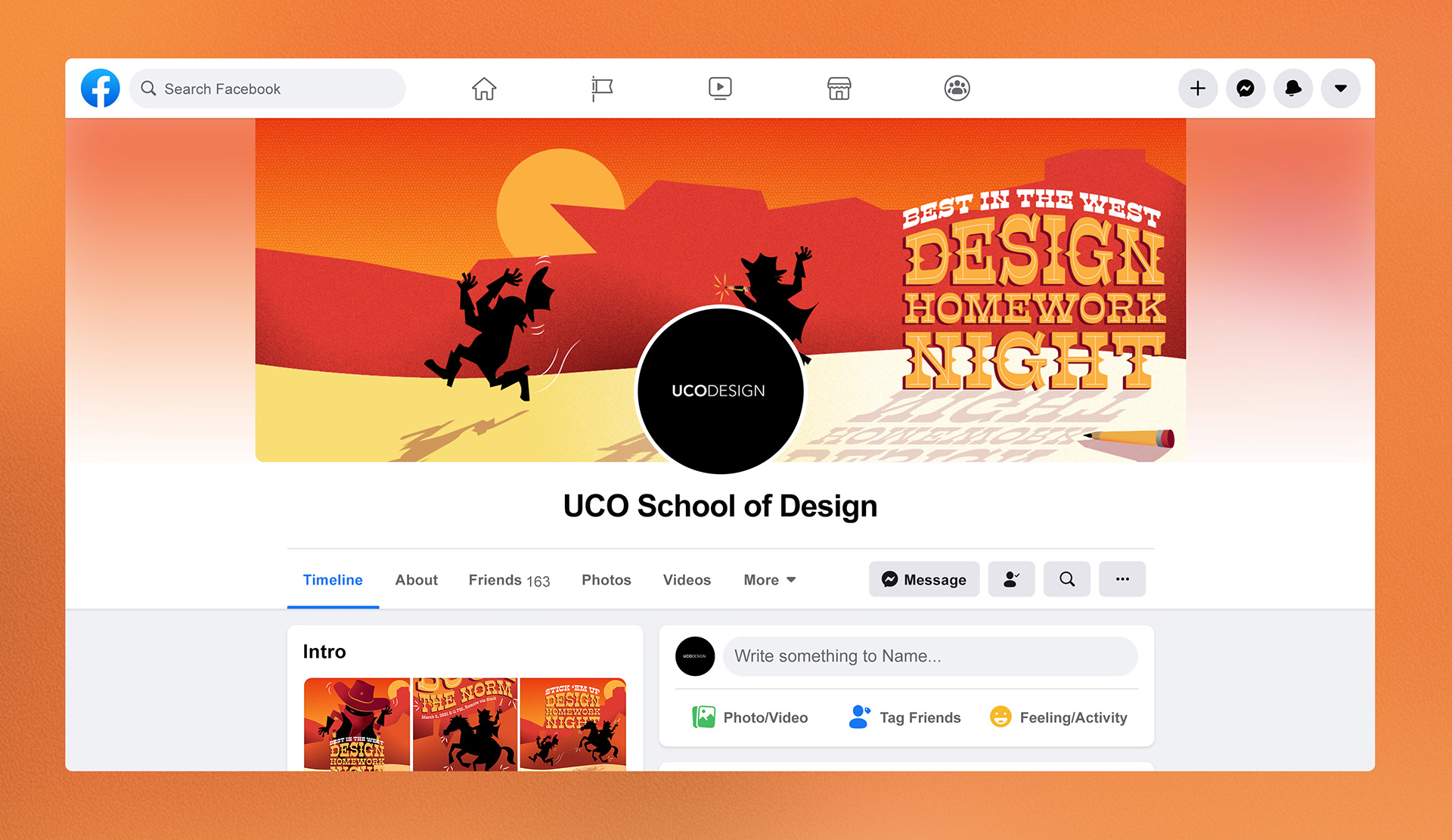This screenshot has height=840, width=1452.
Task: Open the Groups icon
Action: (x=957, y=88)
